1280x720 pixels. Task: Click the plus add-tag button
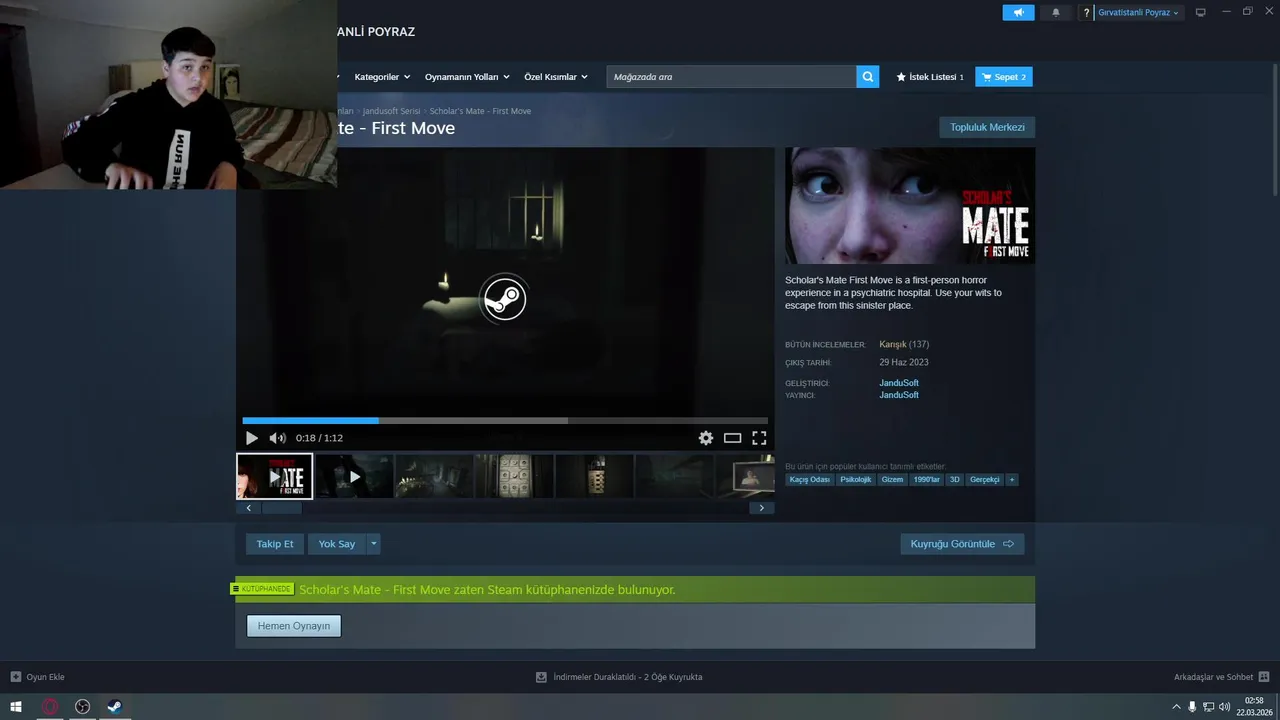tap(1012, 480)
